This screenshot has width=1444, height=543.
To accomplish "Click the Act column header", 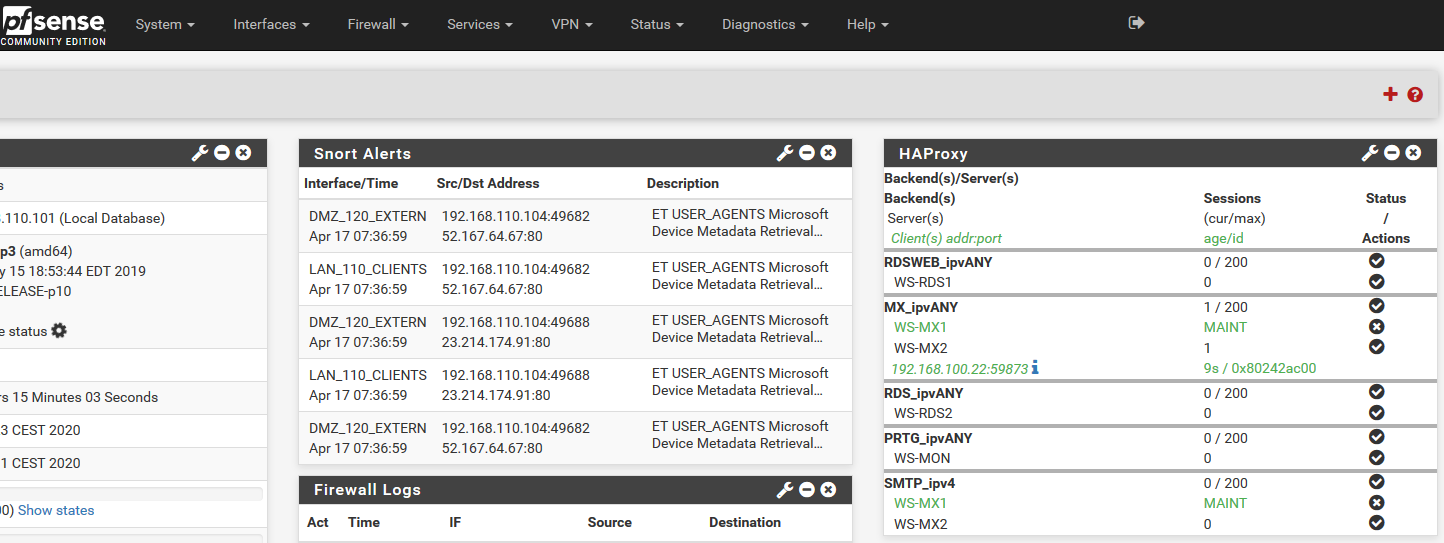I will click(x=318, y=522).
